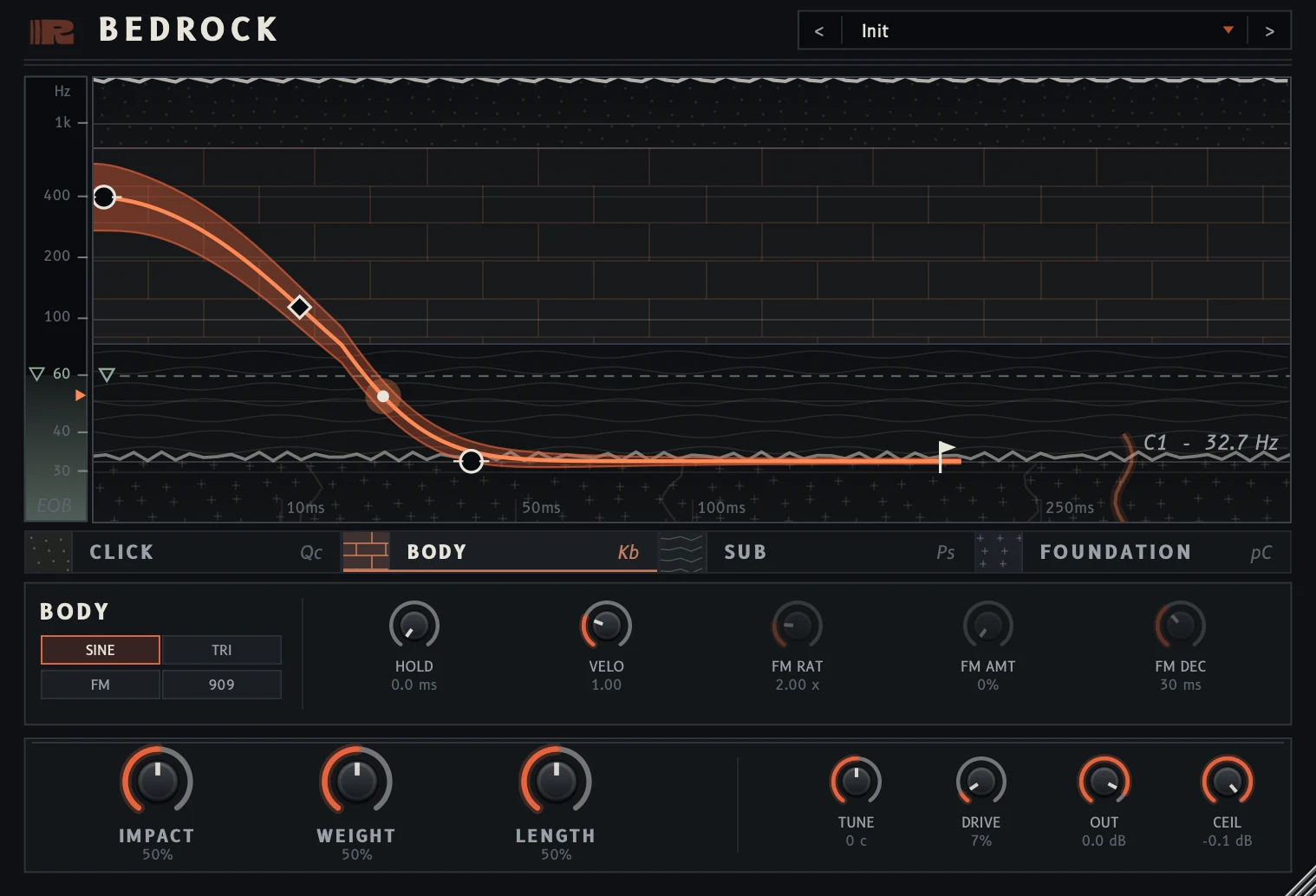Image resolution: width=1316 pixels, height=896 pixels.
Task: Click the WEIGHT value 50%
Action: pyautogui.click(x=357, y=854)
